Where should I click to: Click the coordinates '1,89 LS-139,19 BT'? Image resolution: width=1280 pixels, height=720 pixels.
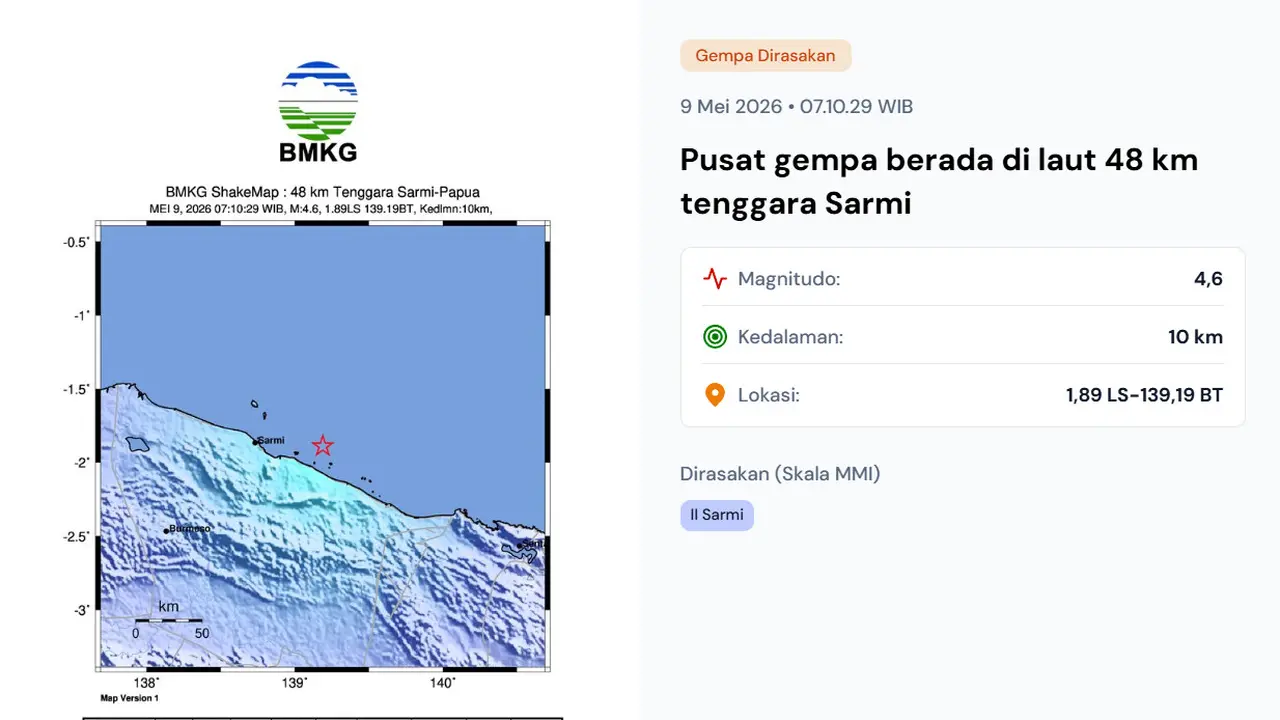1144,395
